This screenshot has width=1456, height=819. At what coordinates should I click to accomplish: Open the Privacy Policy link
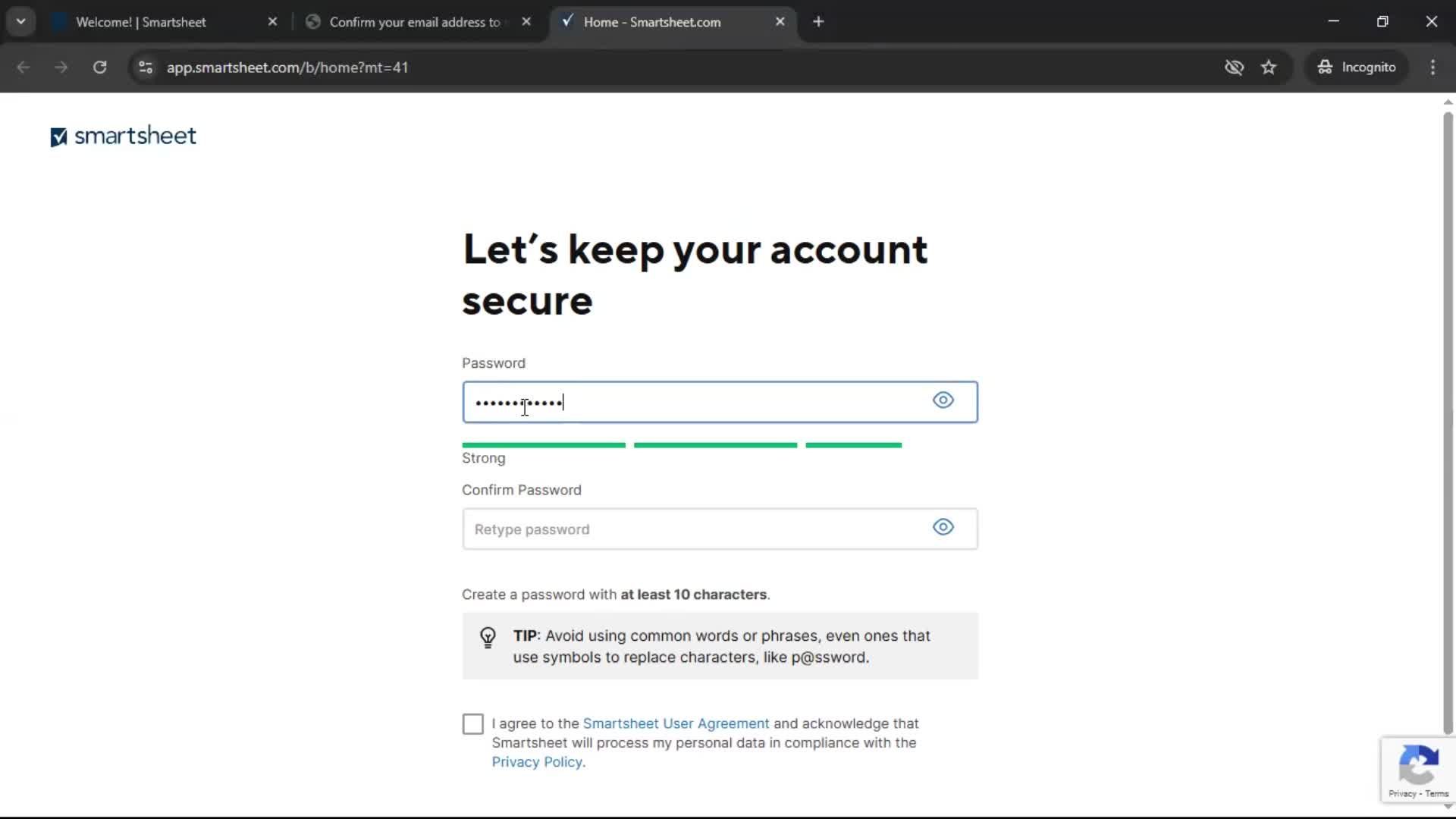536,761
